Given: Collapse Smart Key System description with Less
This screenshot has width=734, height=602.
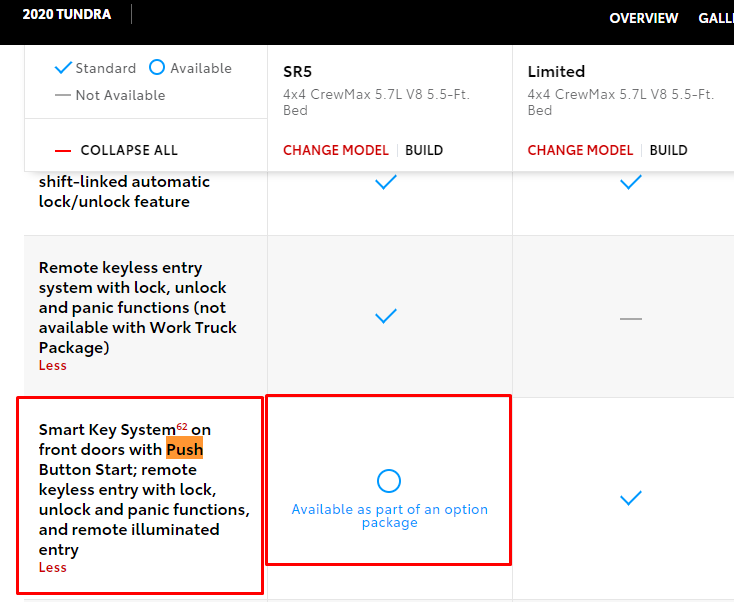Looking at the screenshot, I should coord(52,567).
